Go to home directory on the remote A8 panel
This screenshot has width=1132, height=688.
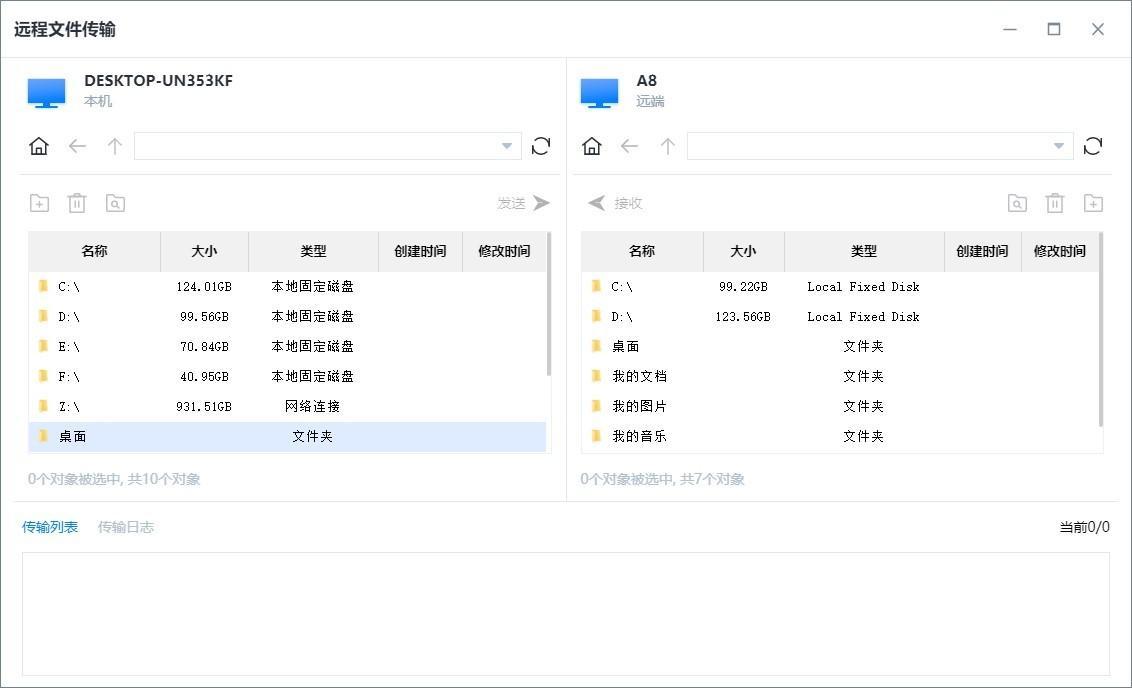coord(591,145)
